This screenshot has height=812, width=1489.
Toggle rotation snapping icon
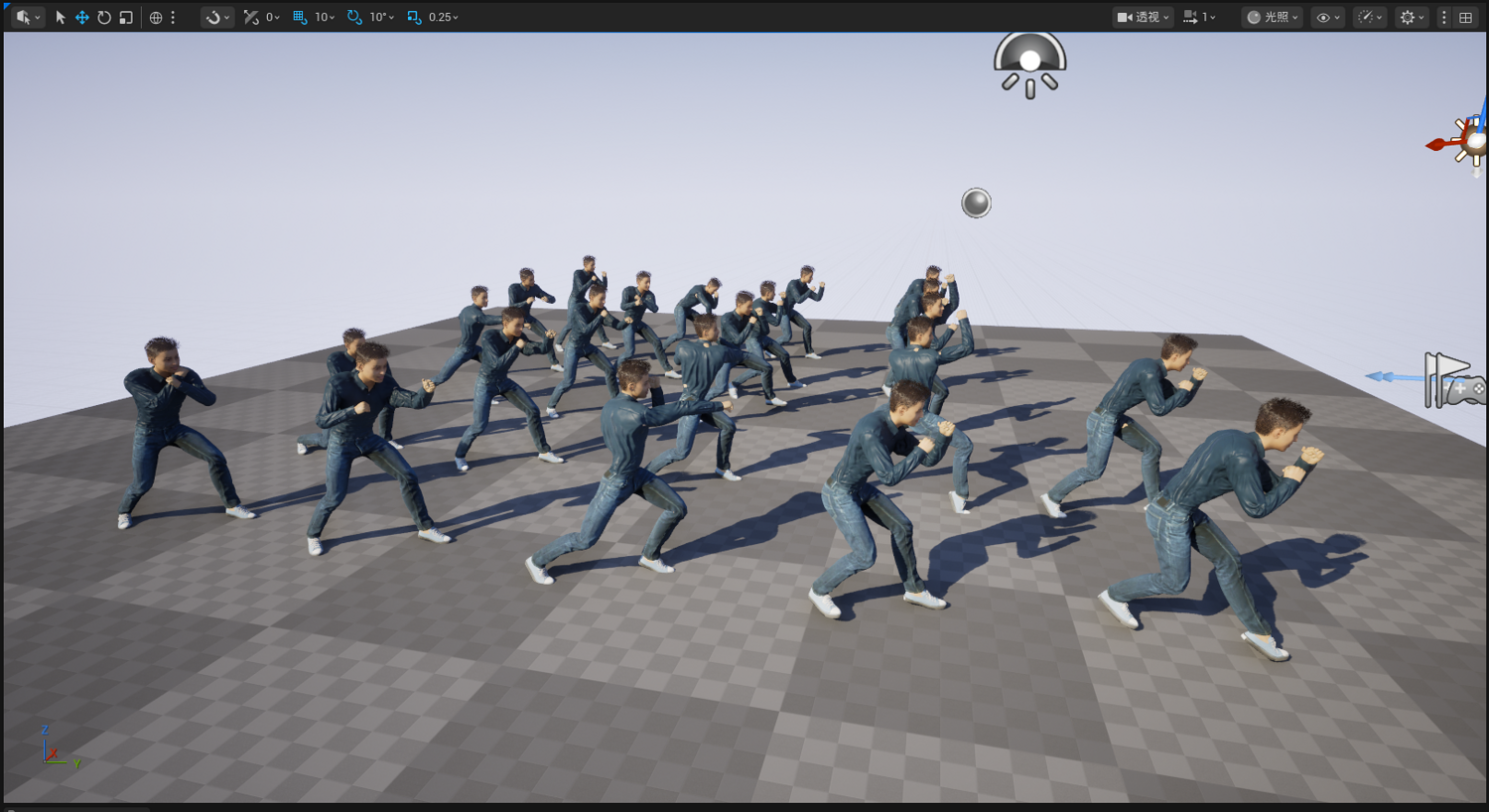354,17
